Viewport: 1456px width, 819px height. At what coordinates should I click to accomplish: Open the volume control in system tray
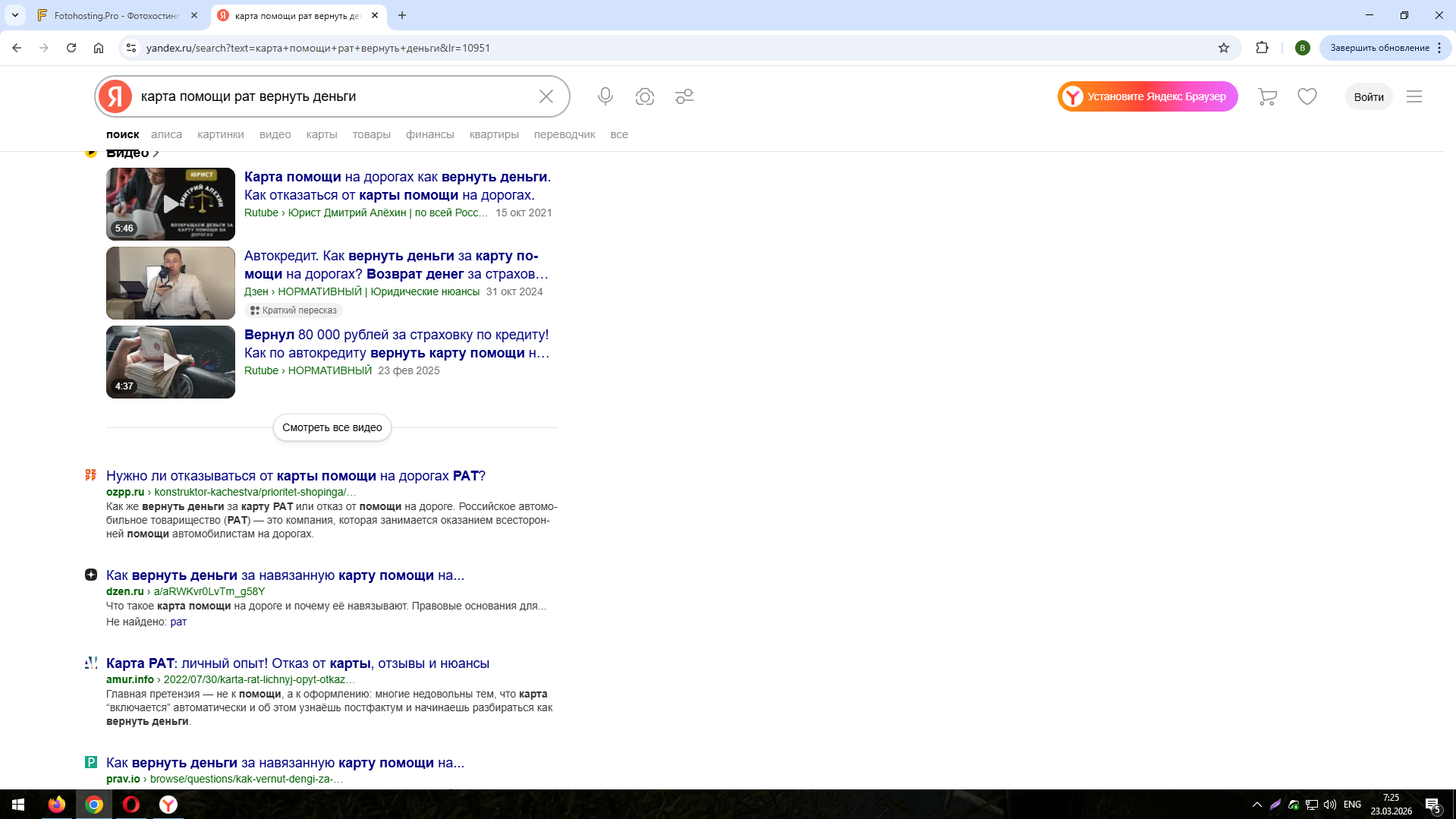pyautogui.click(x=1330, y=805)
